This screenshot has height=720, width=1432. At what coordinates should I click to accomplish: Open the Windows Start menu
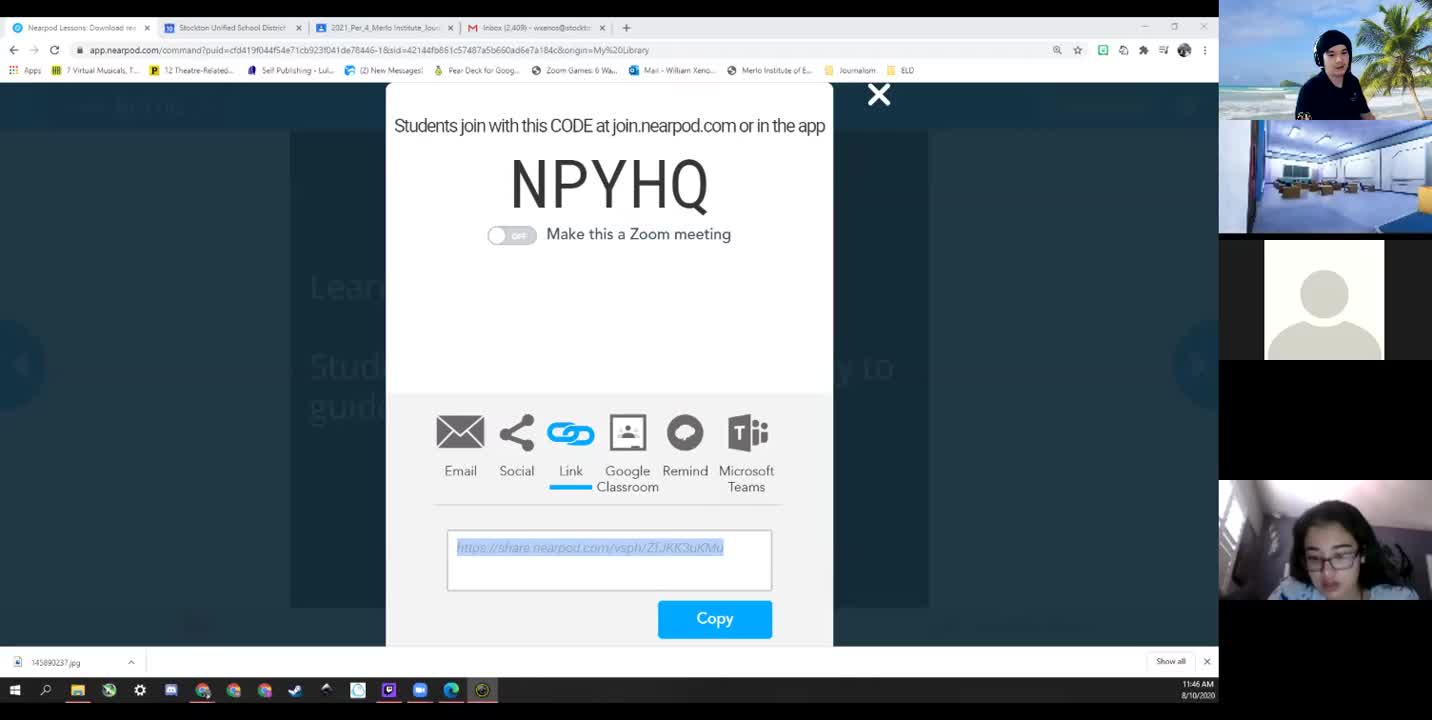click(x=15, y=690)
